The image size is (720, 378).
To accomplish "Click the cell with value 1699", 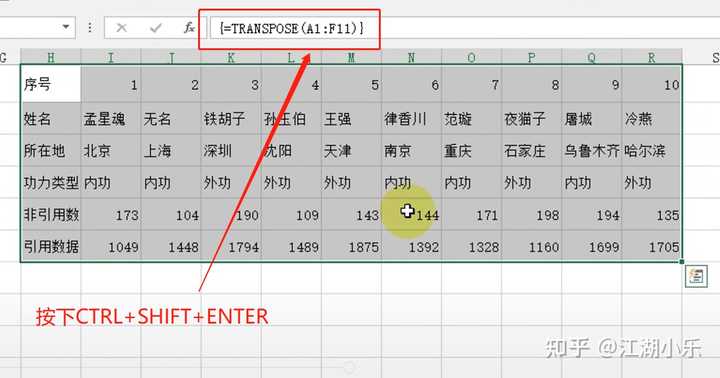I will tap(592, 246).
